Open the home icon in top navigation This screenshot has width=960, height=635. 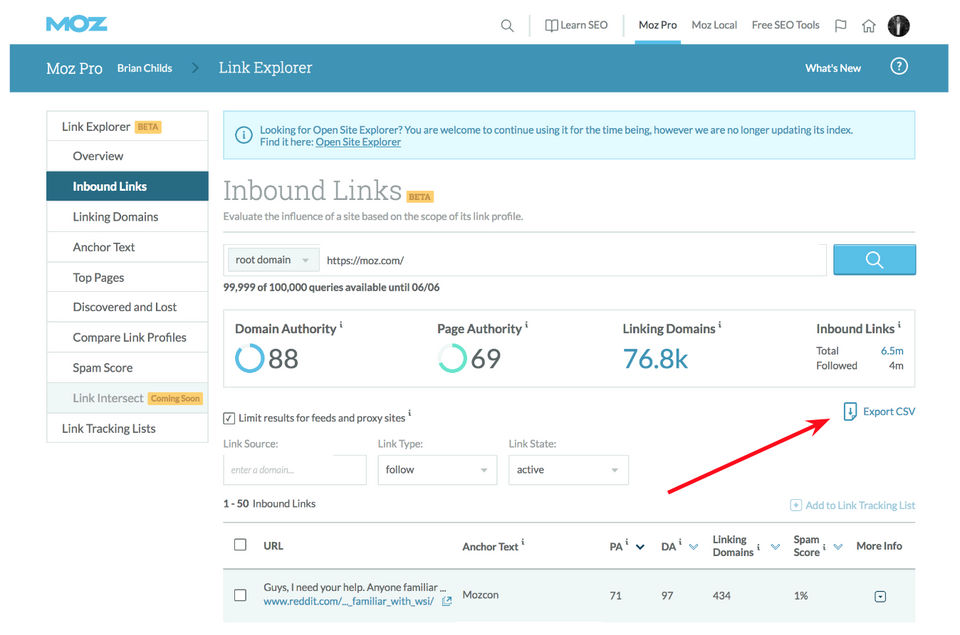click(869, 26)
